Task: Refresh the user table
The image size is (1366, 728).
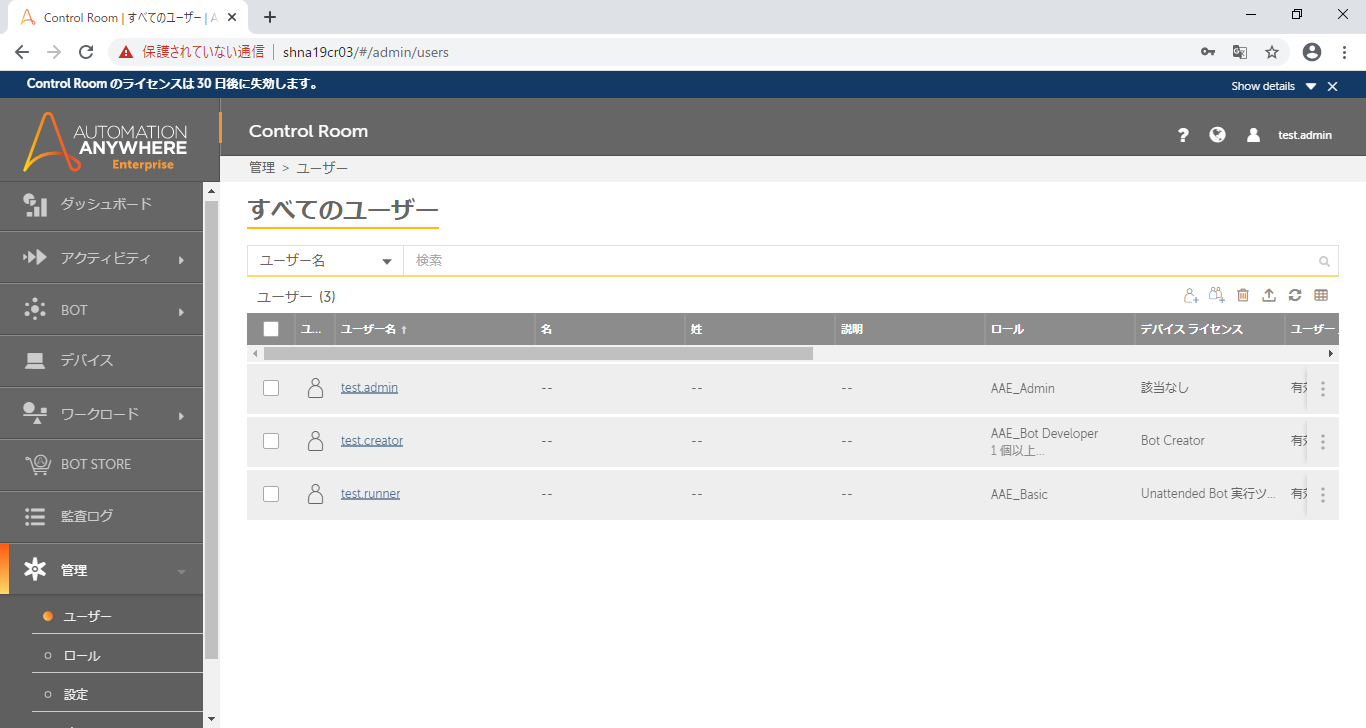Action: 1295,295
